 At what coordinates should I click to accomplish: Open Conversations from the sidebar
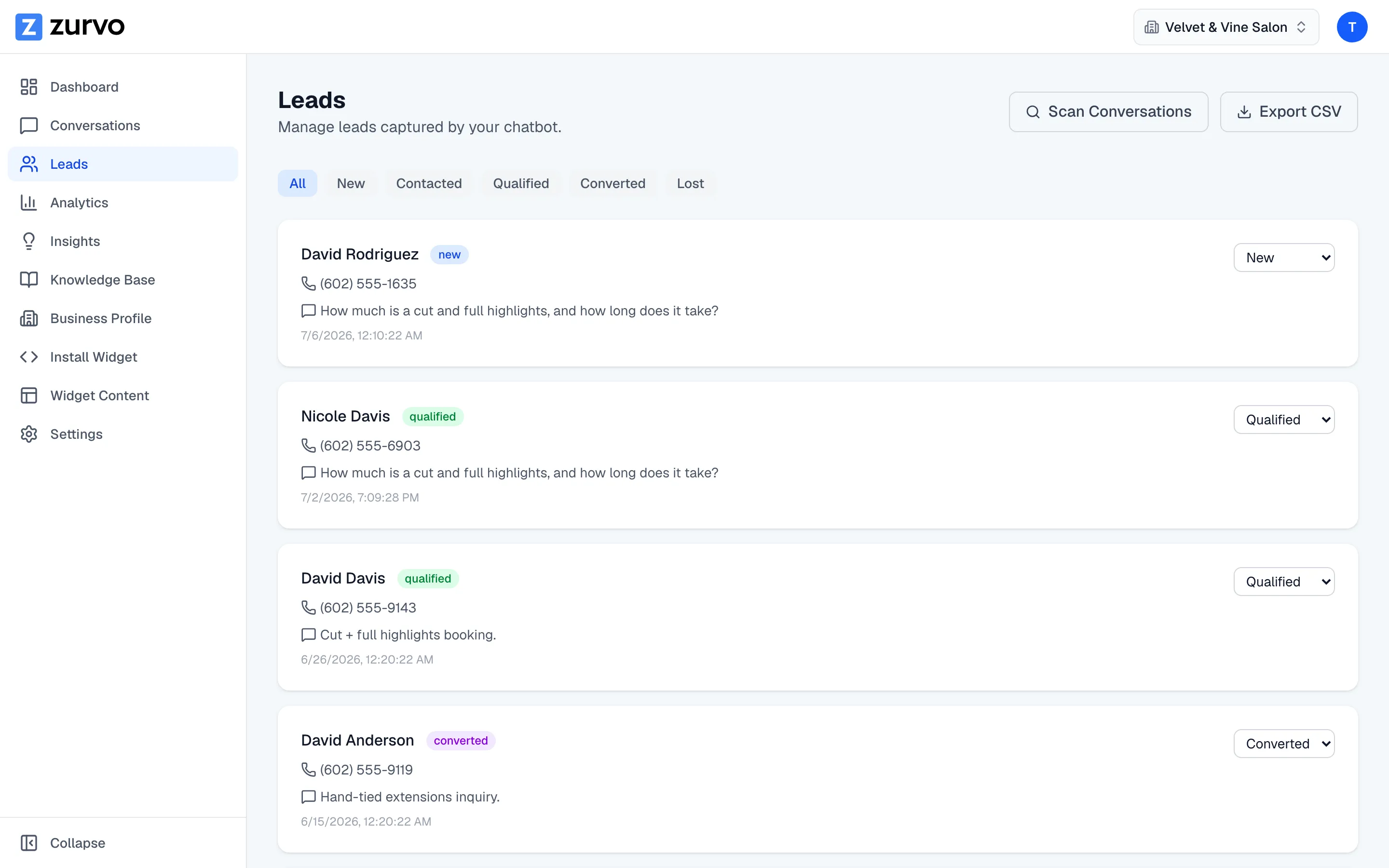pyautogui.click(x=123, y=126)
